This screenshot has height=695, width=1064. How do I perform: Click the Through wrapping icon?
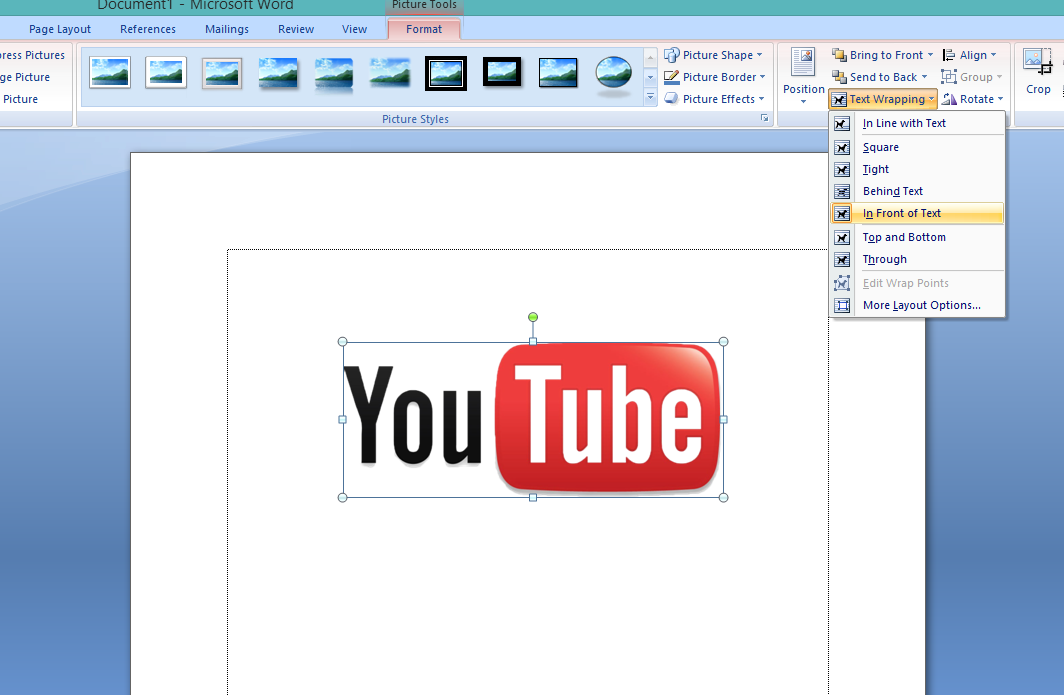click(842, 259)
